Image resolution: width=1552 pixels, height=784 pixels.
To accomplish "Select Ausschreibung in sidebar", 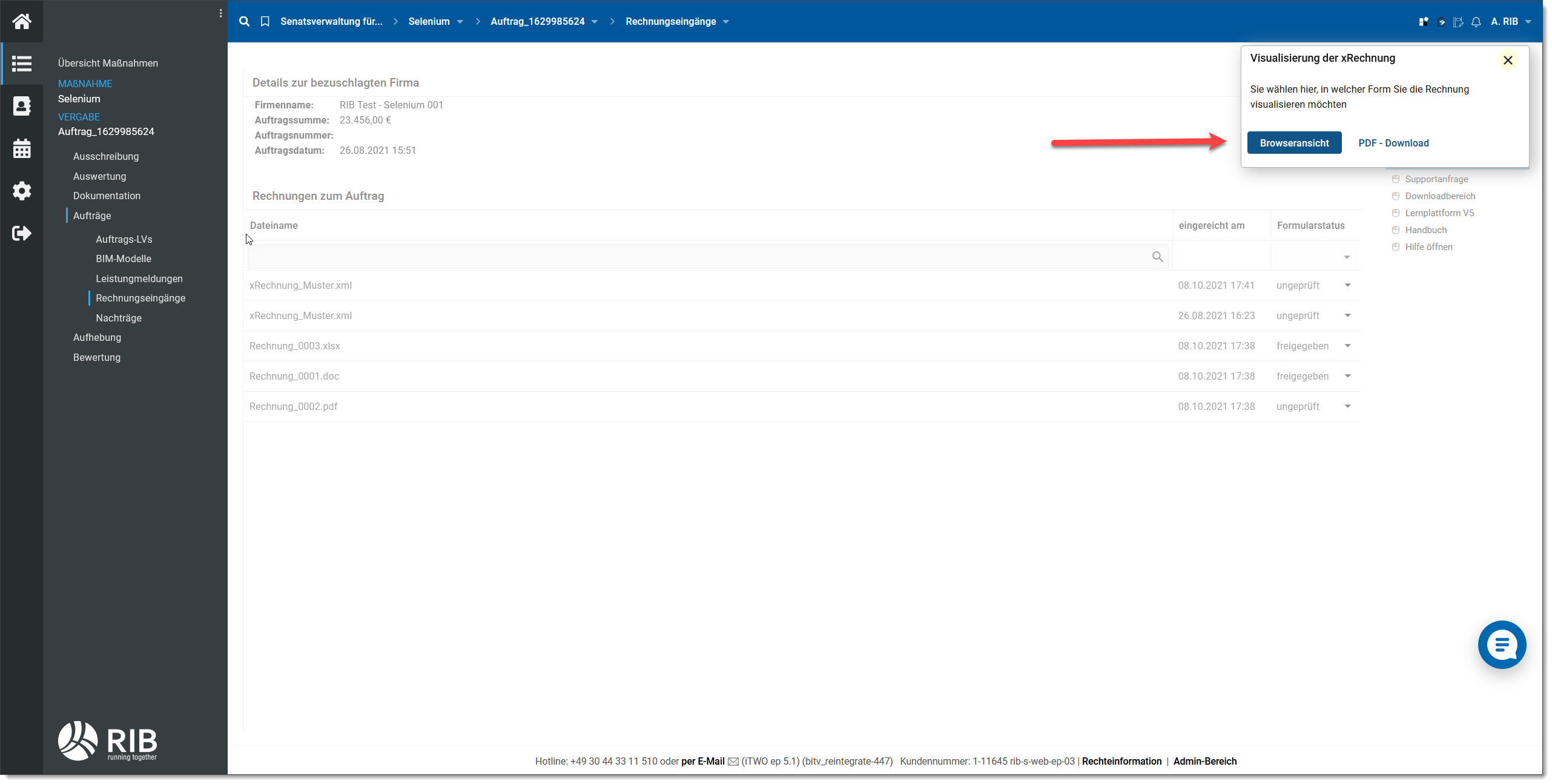I will (x=106, y=156).
